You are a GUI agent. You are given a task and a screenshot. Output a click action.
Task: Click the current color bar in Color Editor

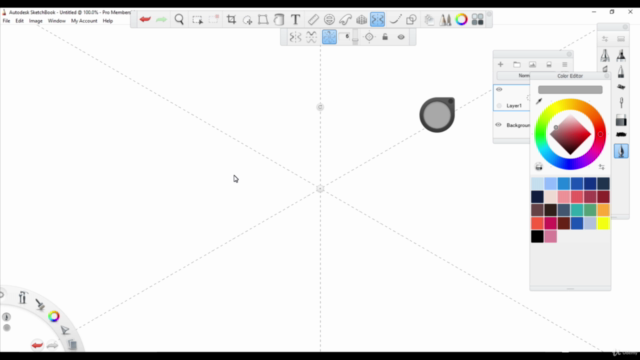point(570,90)
